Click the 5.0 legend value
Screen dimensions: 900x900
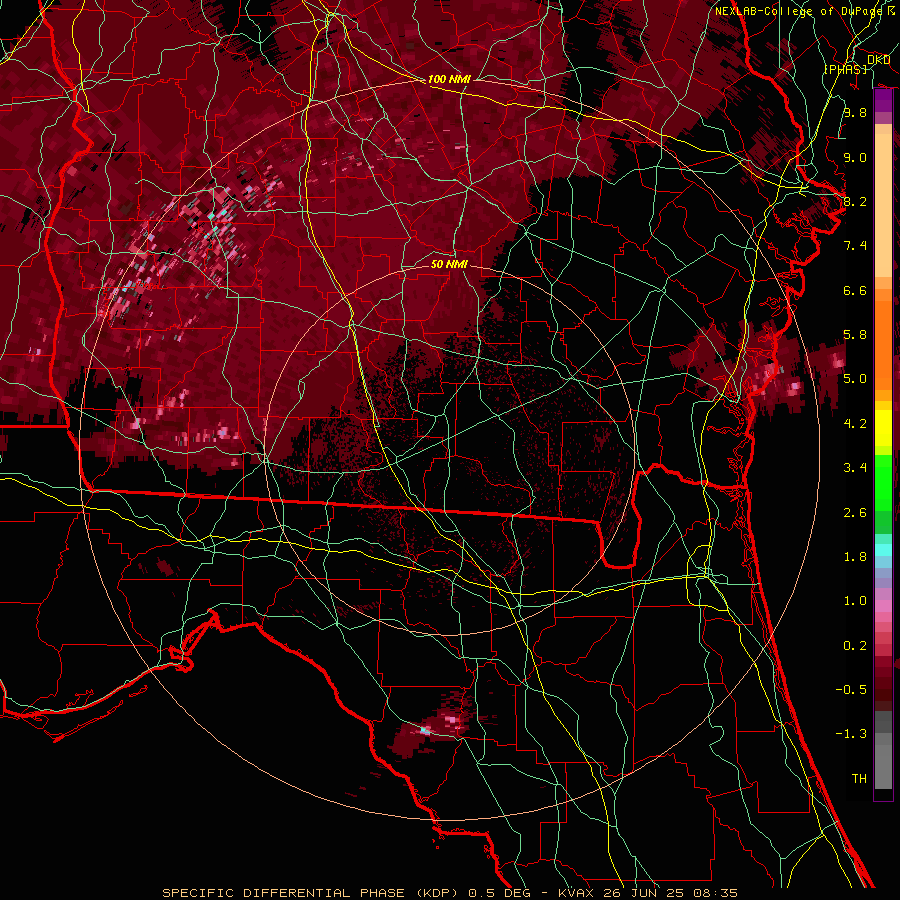855,379
